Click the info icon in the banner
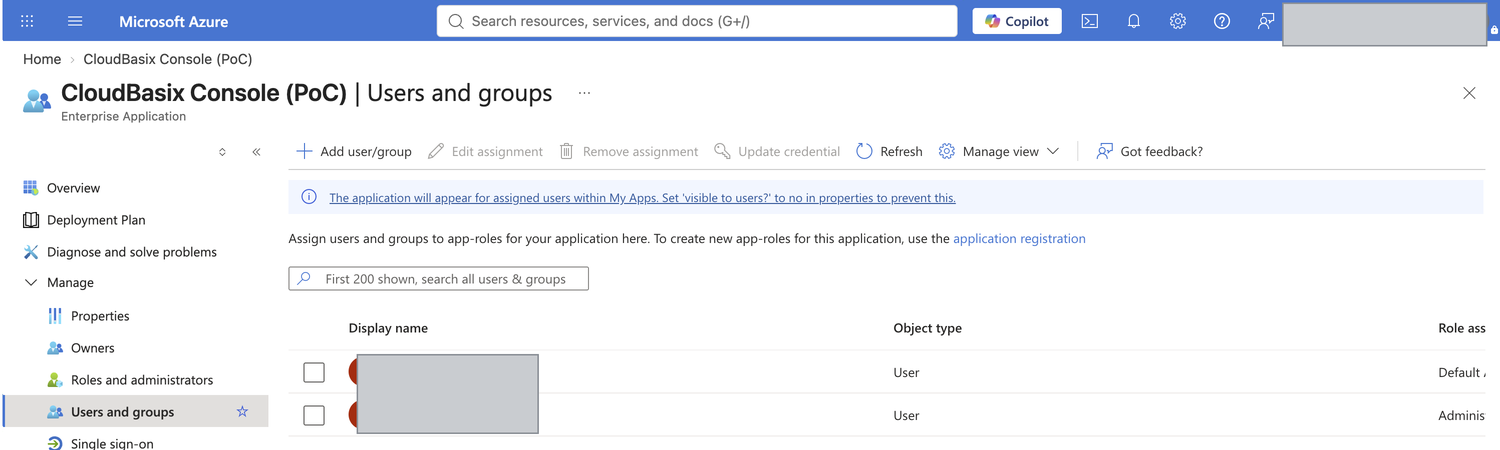 point(309,197)
